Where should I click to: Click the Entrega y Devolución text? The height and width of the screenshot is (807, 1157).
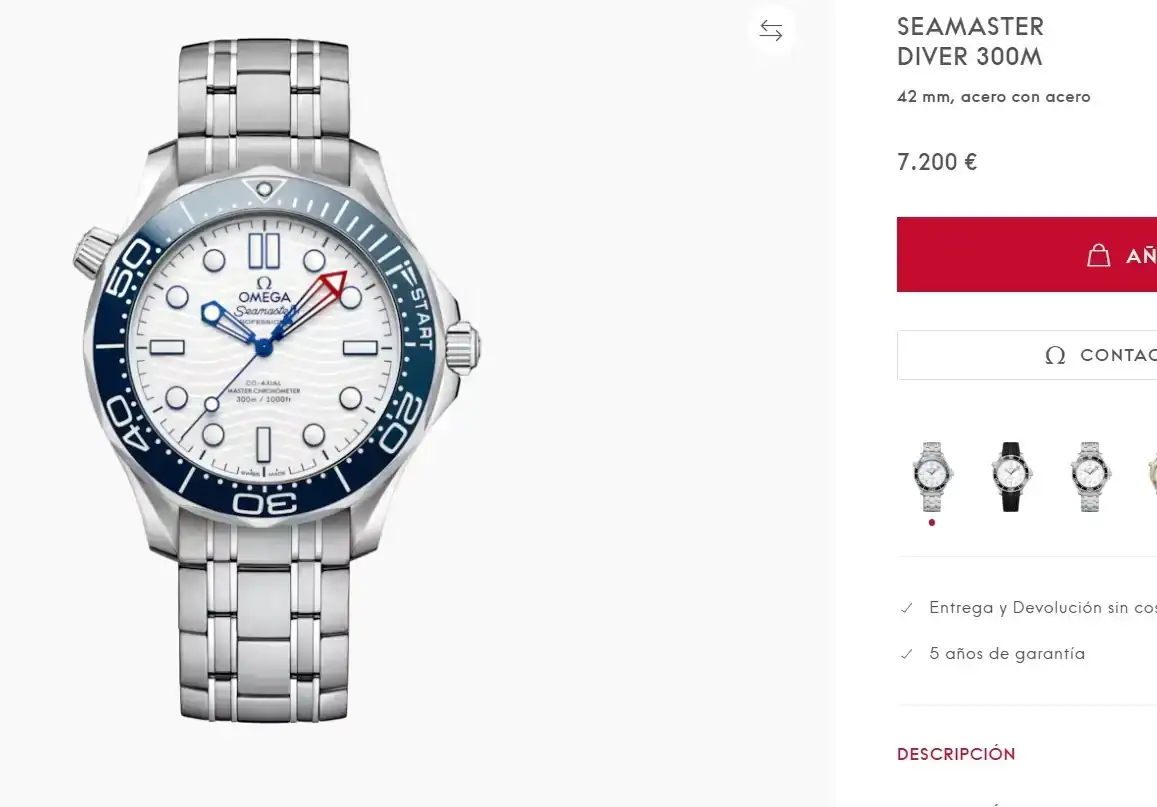pos(1042,608)
